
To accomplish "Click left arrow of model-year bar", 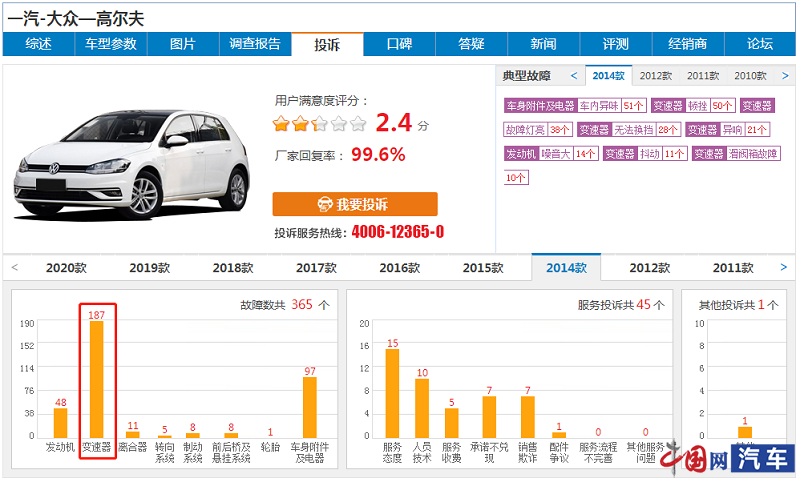I will click(x=15, y=267).
